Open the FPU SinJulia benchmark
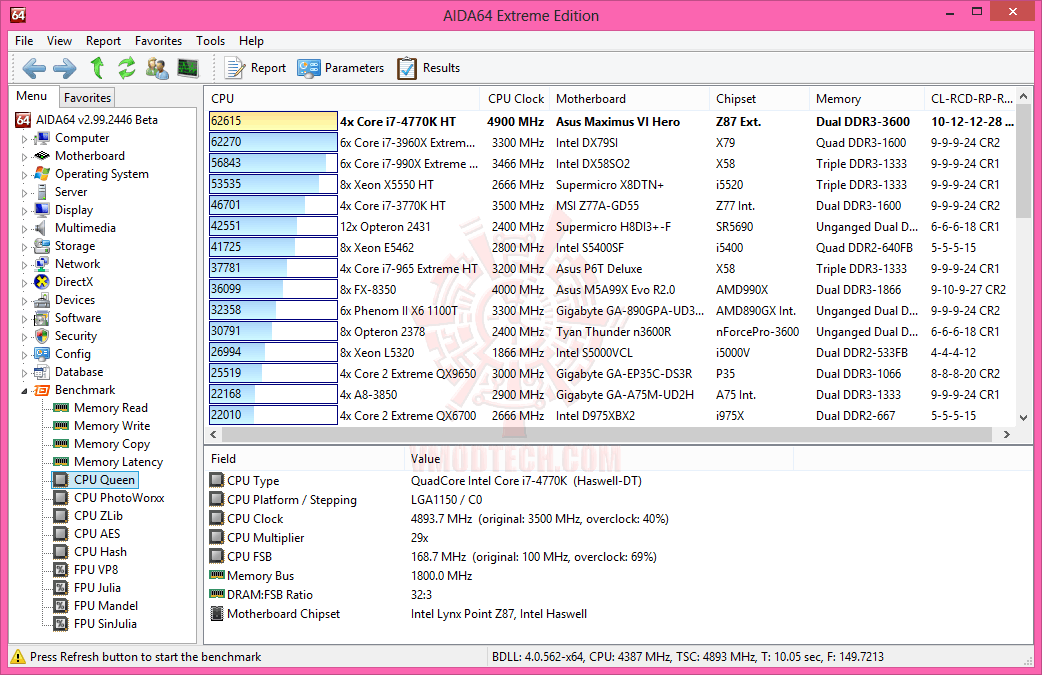1042x675 pixels. [105, 623]
